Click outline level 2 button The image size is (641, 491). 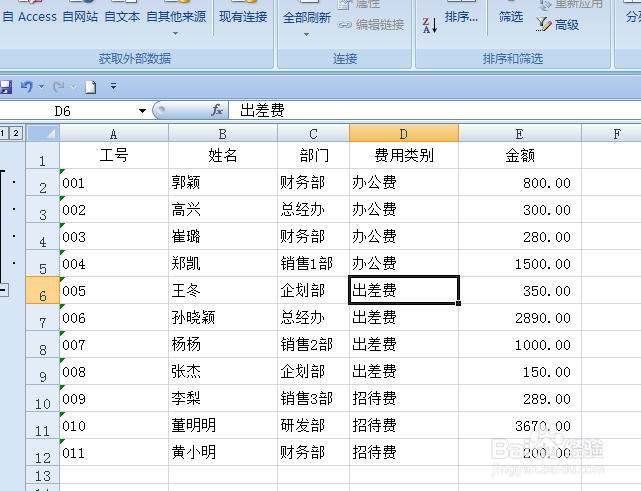click(x=16, y=133)
